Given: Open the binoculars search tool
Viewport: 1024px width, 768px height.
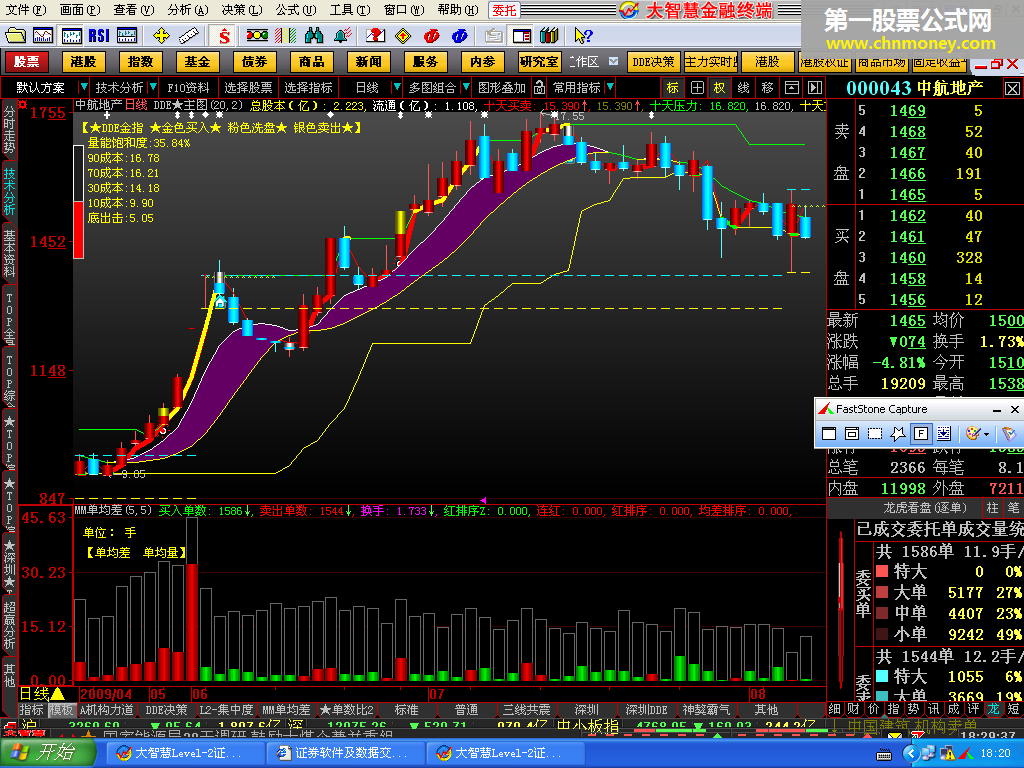Looking at the screenshot, I should tap(314, 35).
